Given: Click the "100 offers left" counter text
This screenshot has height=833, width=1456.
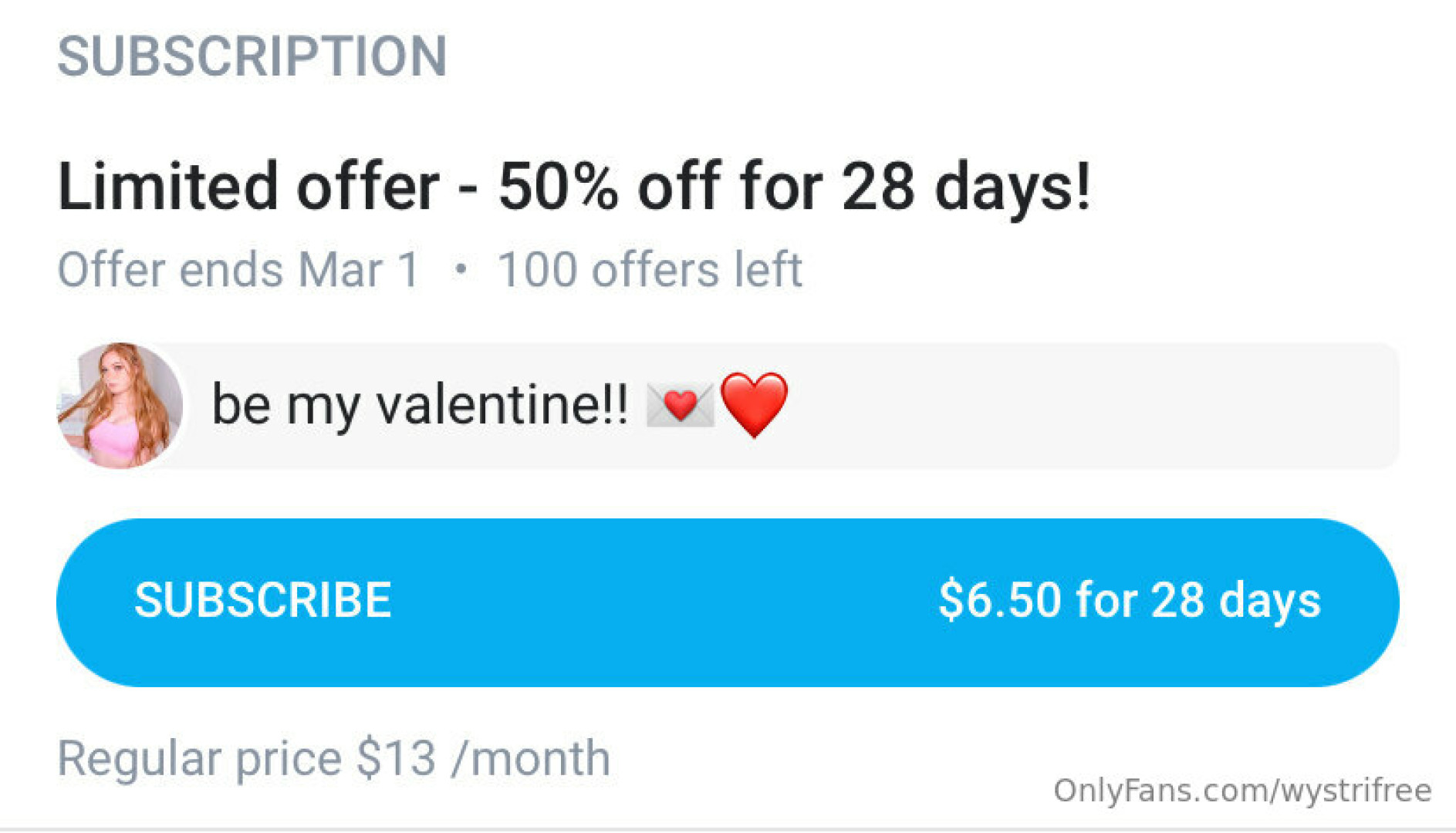Looking at the screenshot, I should click(x=650, y=270).
